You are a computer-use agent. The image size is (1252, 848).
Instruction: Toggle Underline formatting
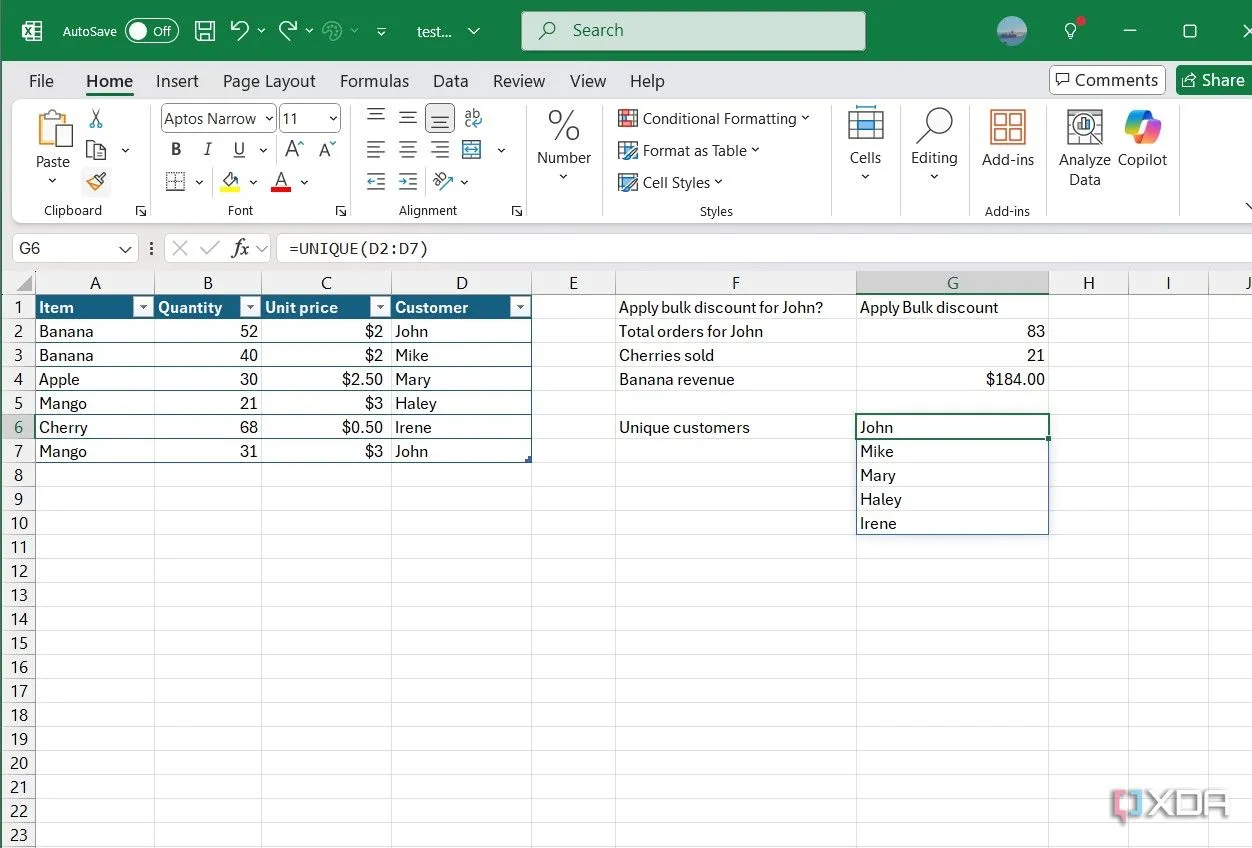tap(239, 150)
